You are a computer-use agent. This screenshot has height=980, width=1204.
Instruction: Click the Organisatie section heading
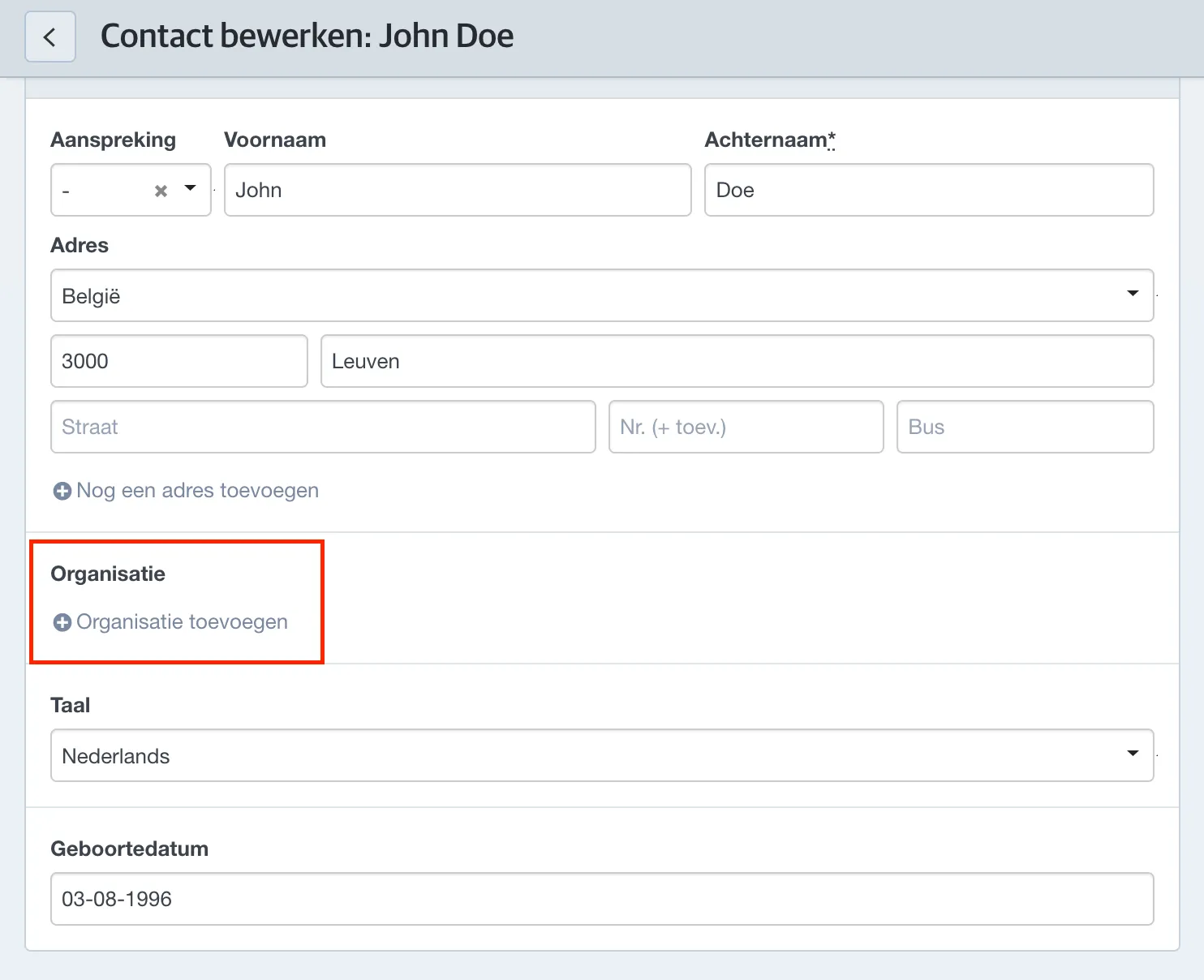(x=108, y=574)
